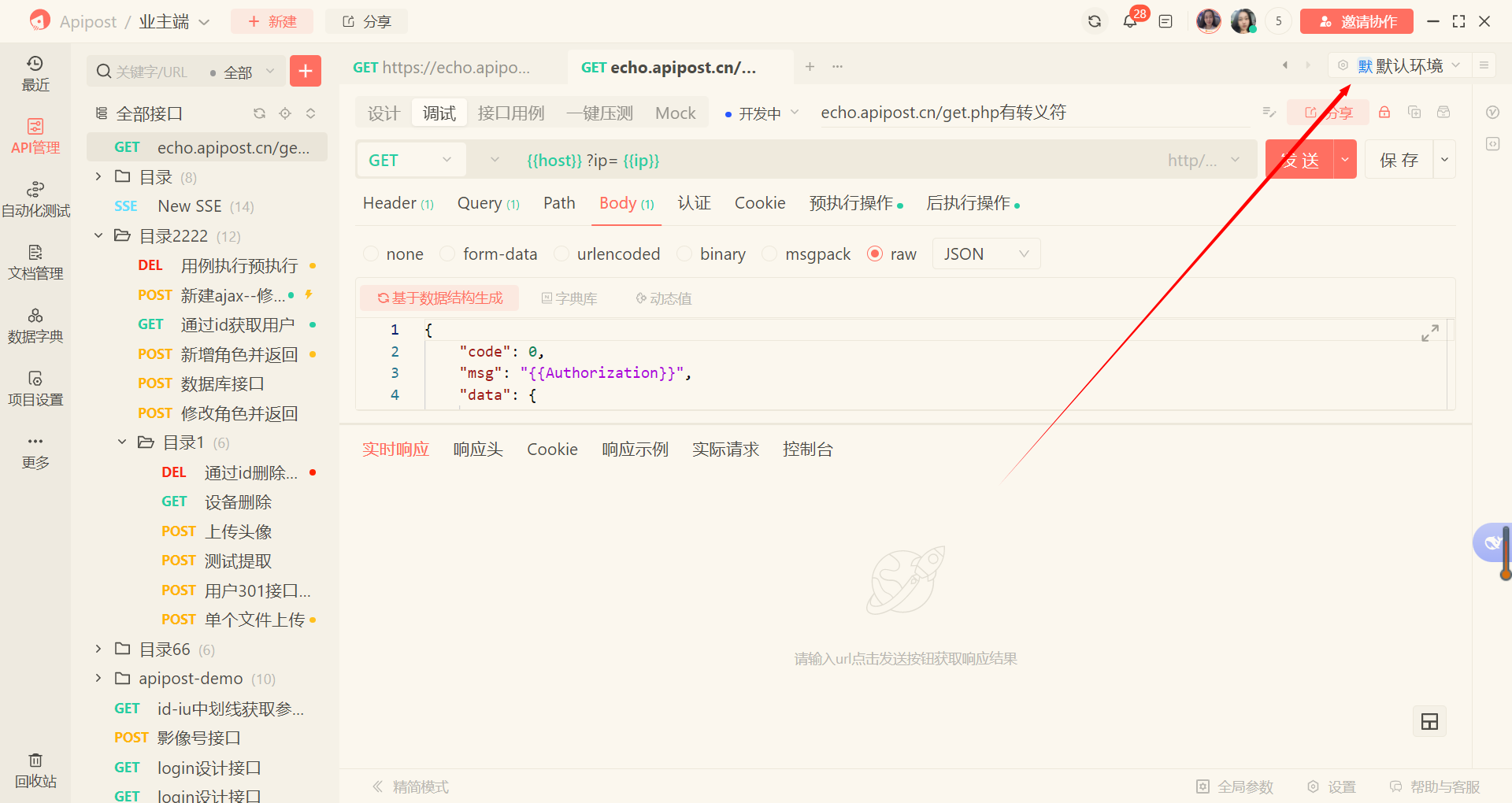Open the 默认环境 environment dropdown
This screenshot has width=1512, height=803.
click(x=1400, y=65)
